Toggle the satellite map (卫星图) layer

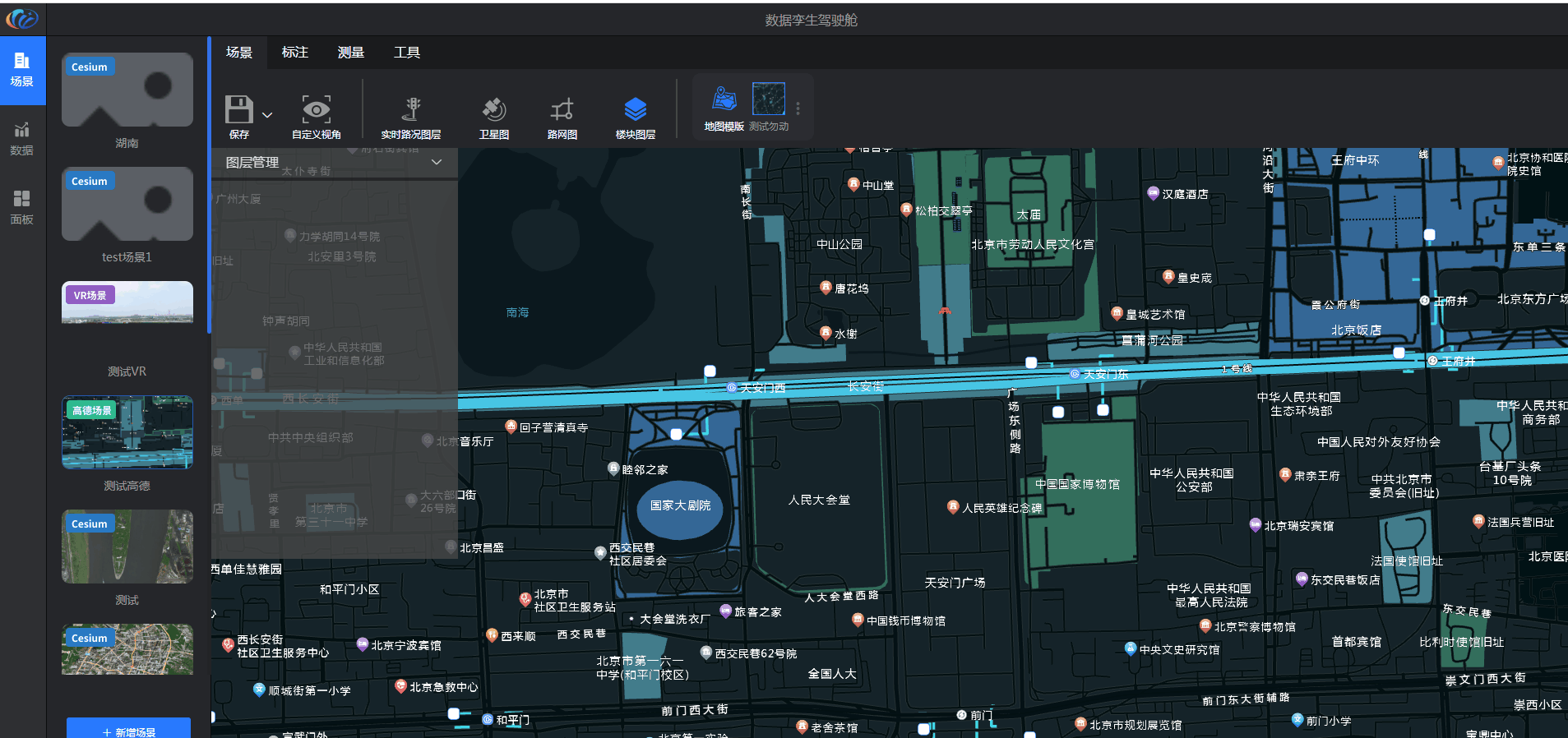(x=493, y=109)
